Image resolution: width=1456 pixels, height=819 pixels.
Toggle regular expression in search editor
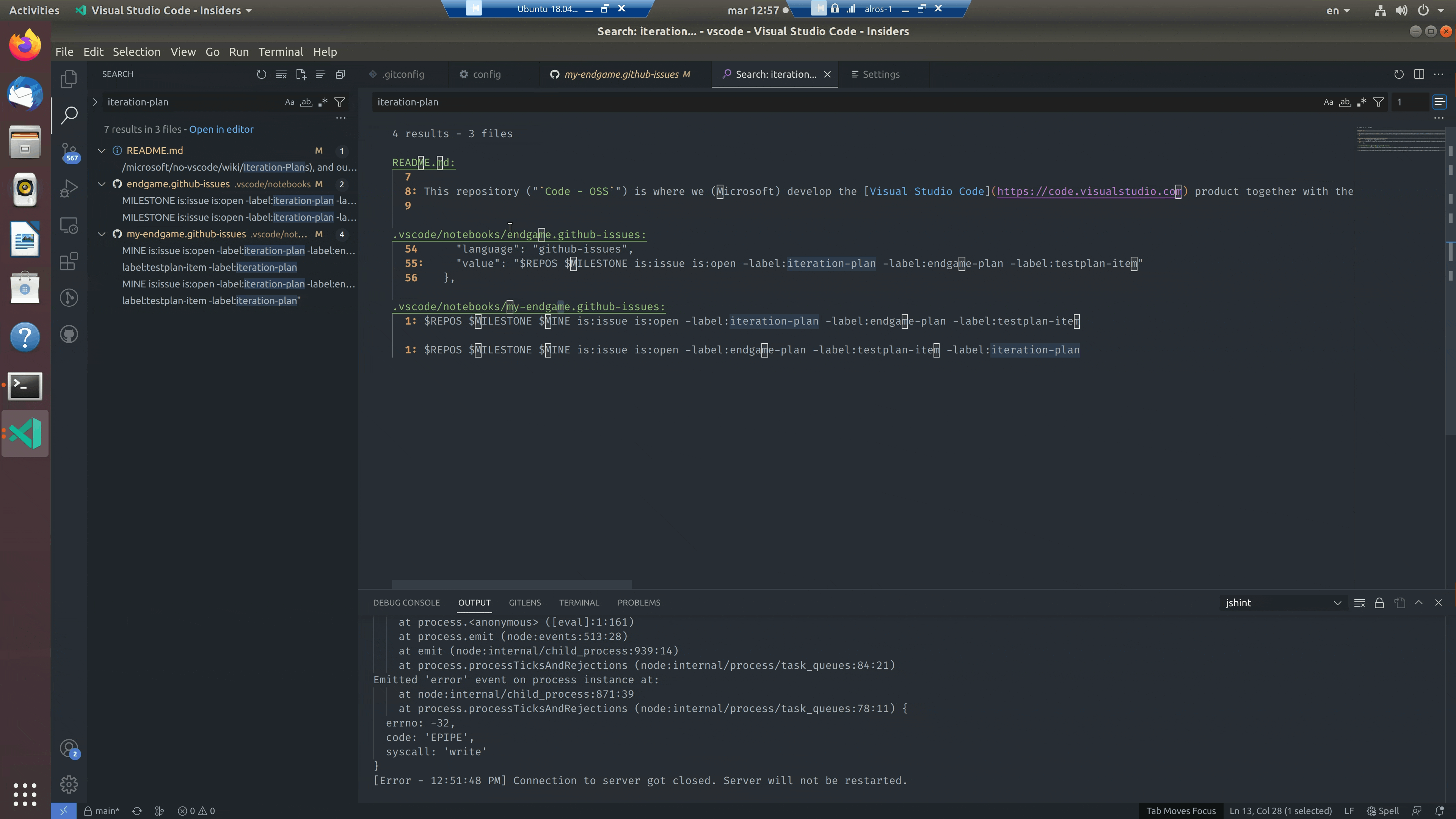1362,102
